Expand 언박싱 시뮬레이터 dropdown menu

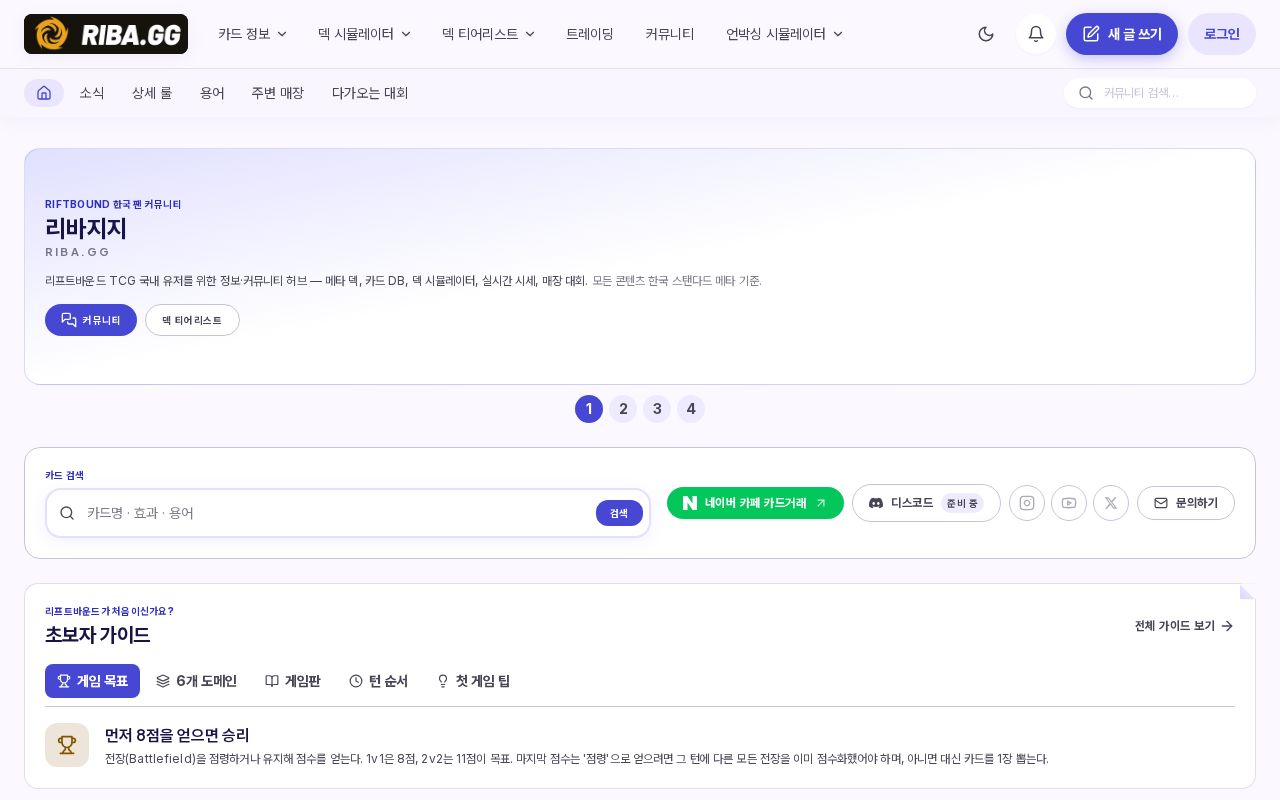click(785, 34)
